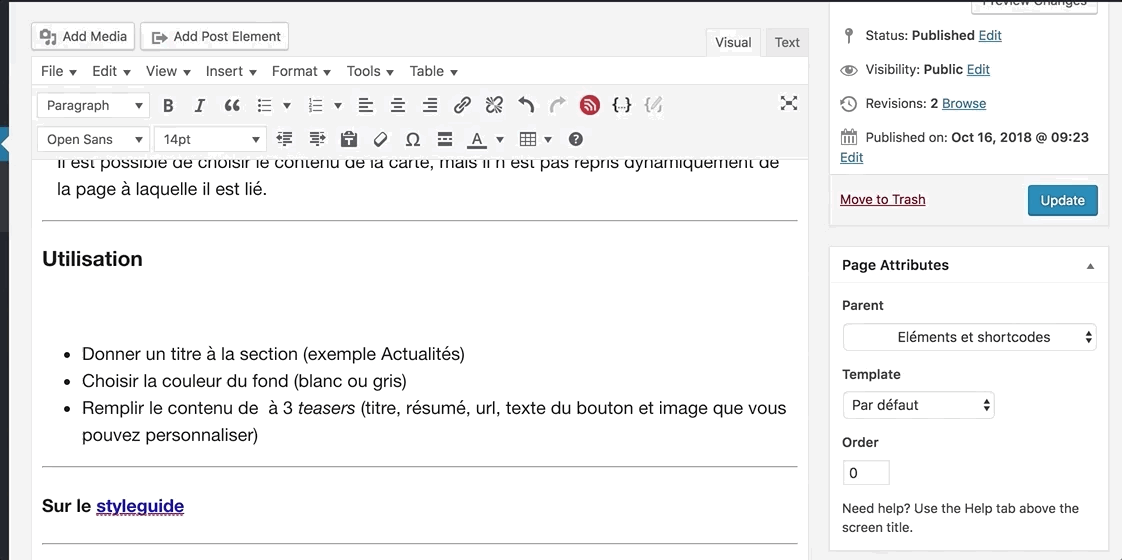
Task: Click the Update button
Action: click(x=1062, y=200)
